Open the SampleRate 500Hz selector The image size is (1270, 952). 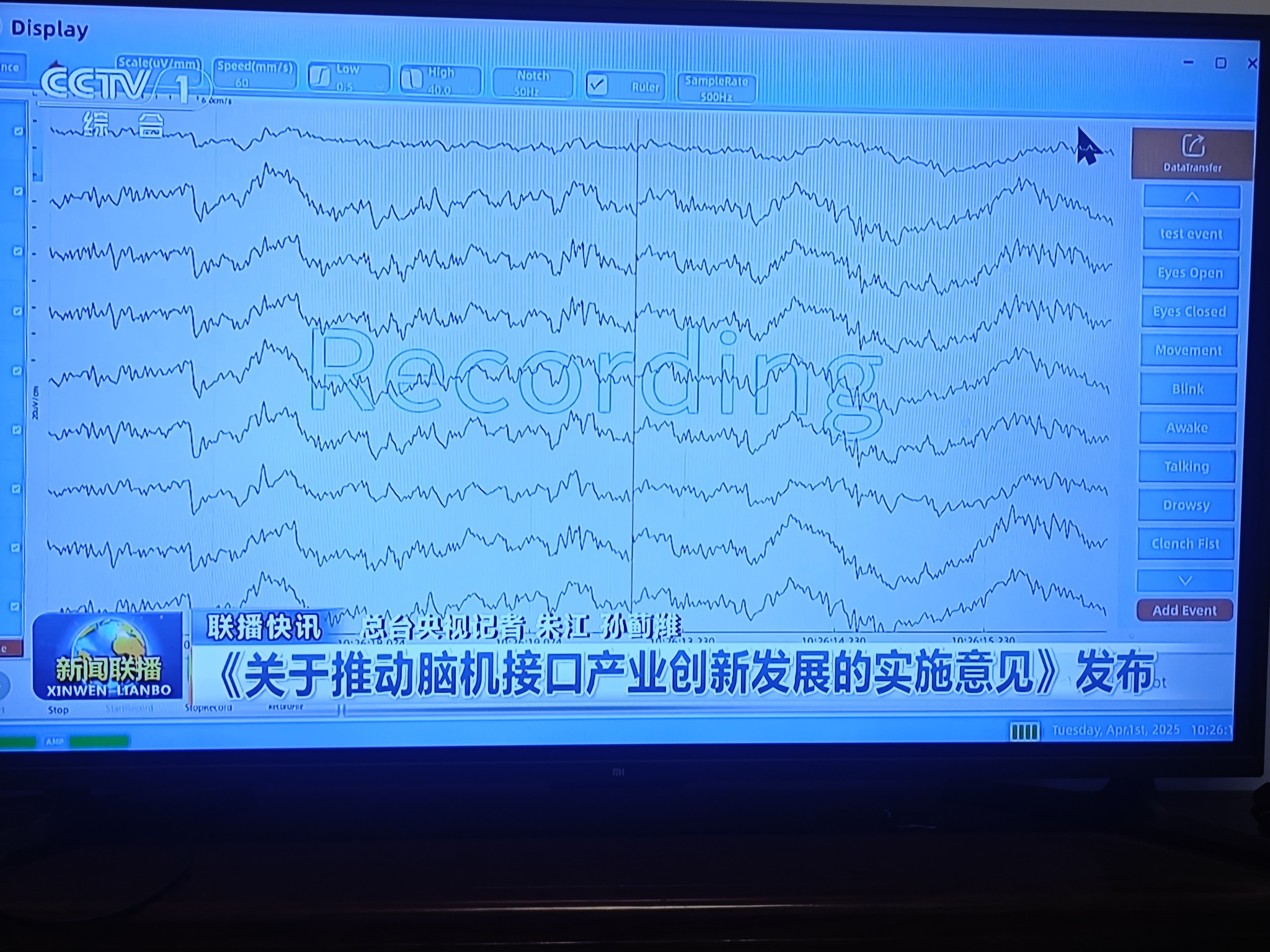tap(716, 89)
